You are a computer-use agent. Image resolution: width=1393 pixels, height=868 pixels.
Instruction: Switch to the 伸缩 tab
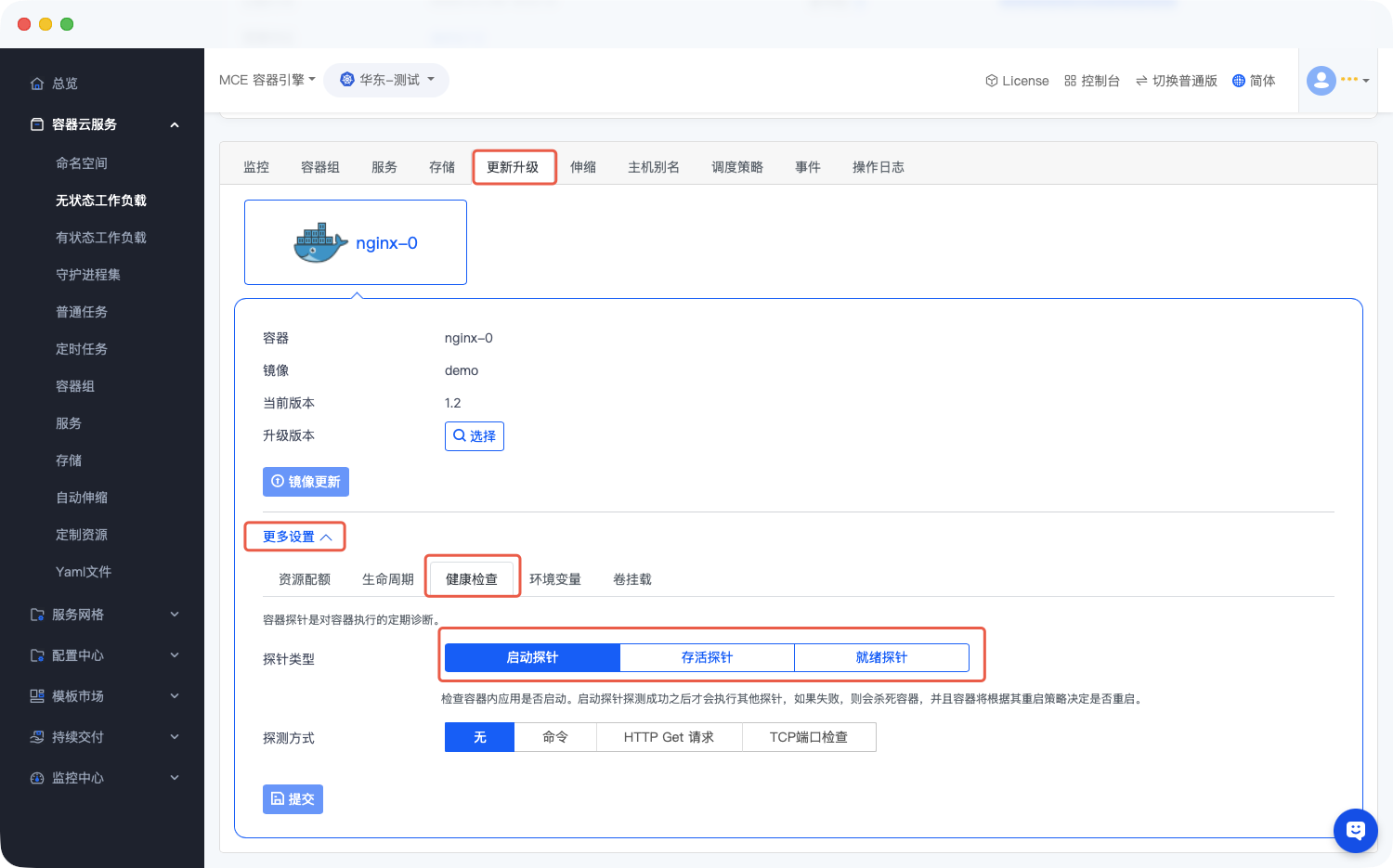[x=582, y=167]
